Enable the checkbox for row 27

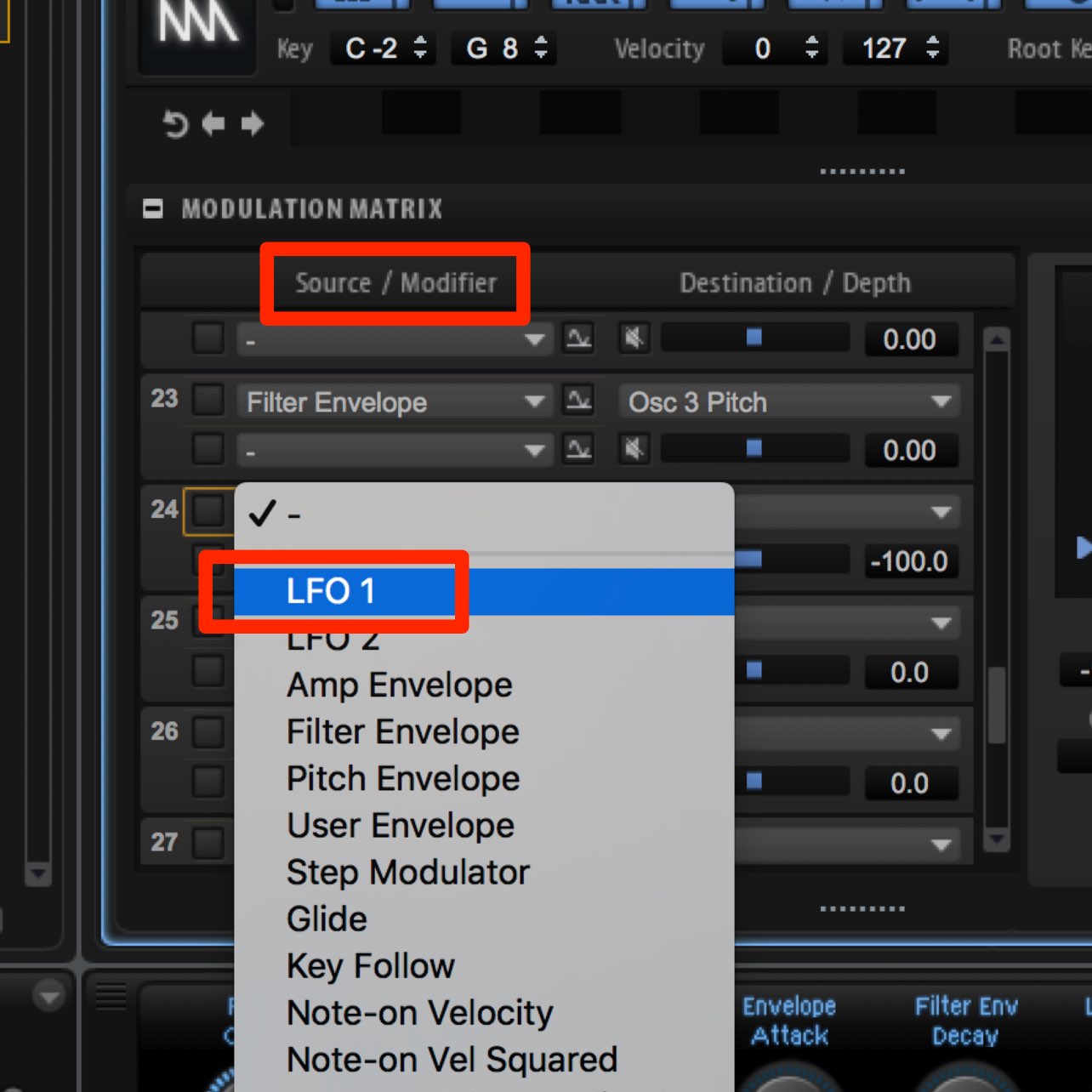pyautogui.click(x=208, y=843)
